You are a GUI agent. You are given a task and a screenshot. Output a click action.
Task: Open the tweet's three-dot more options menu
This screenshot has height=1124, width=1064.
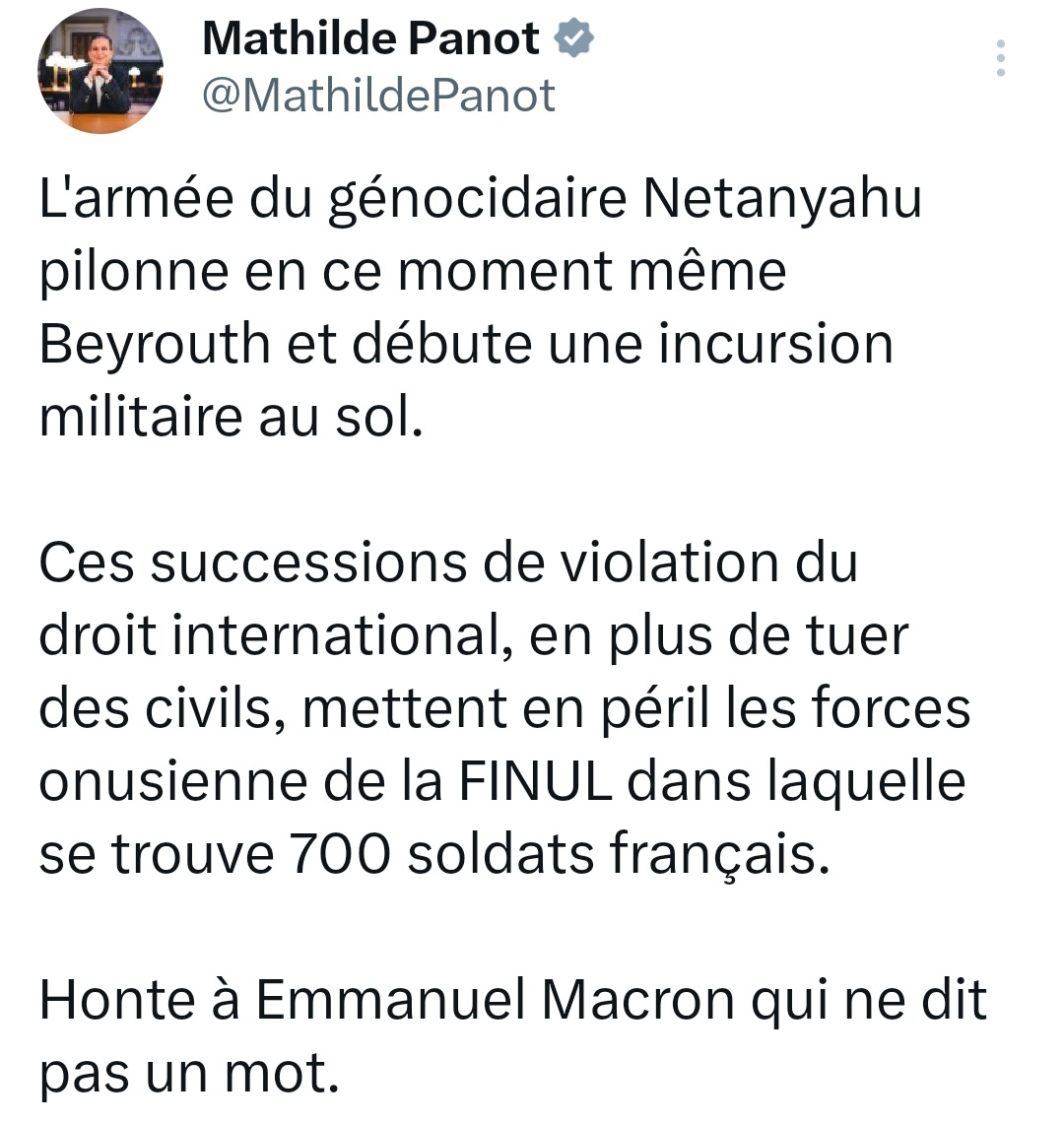coord(1001,59)
